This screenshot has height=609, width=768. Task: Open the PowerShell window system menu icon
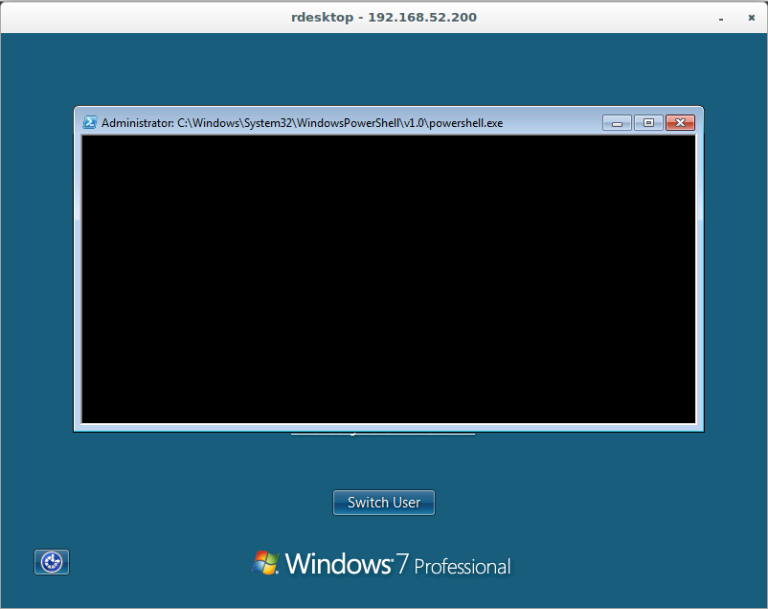pyautogui.click(x=89, y=123)
